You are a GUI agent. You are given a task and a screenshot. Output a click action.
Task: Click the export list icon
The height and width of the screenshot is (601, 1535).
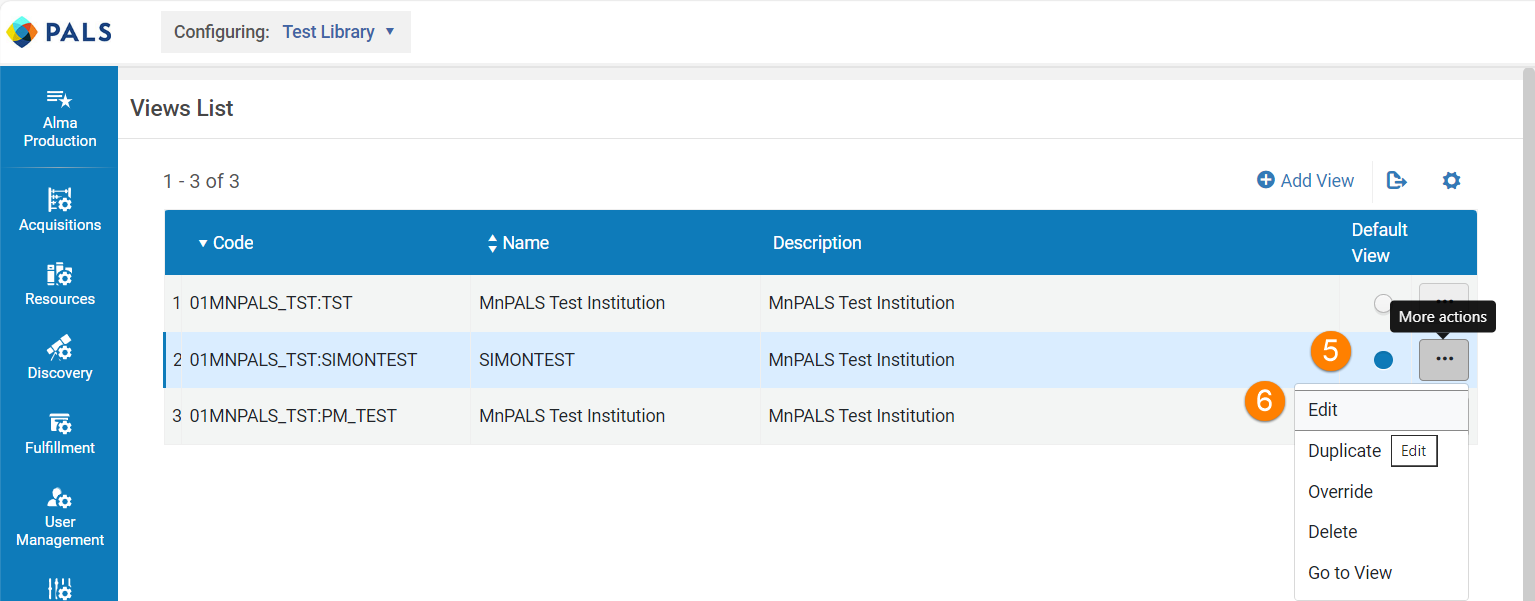pos(1397,181)
